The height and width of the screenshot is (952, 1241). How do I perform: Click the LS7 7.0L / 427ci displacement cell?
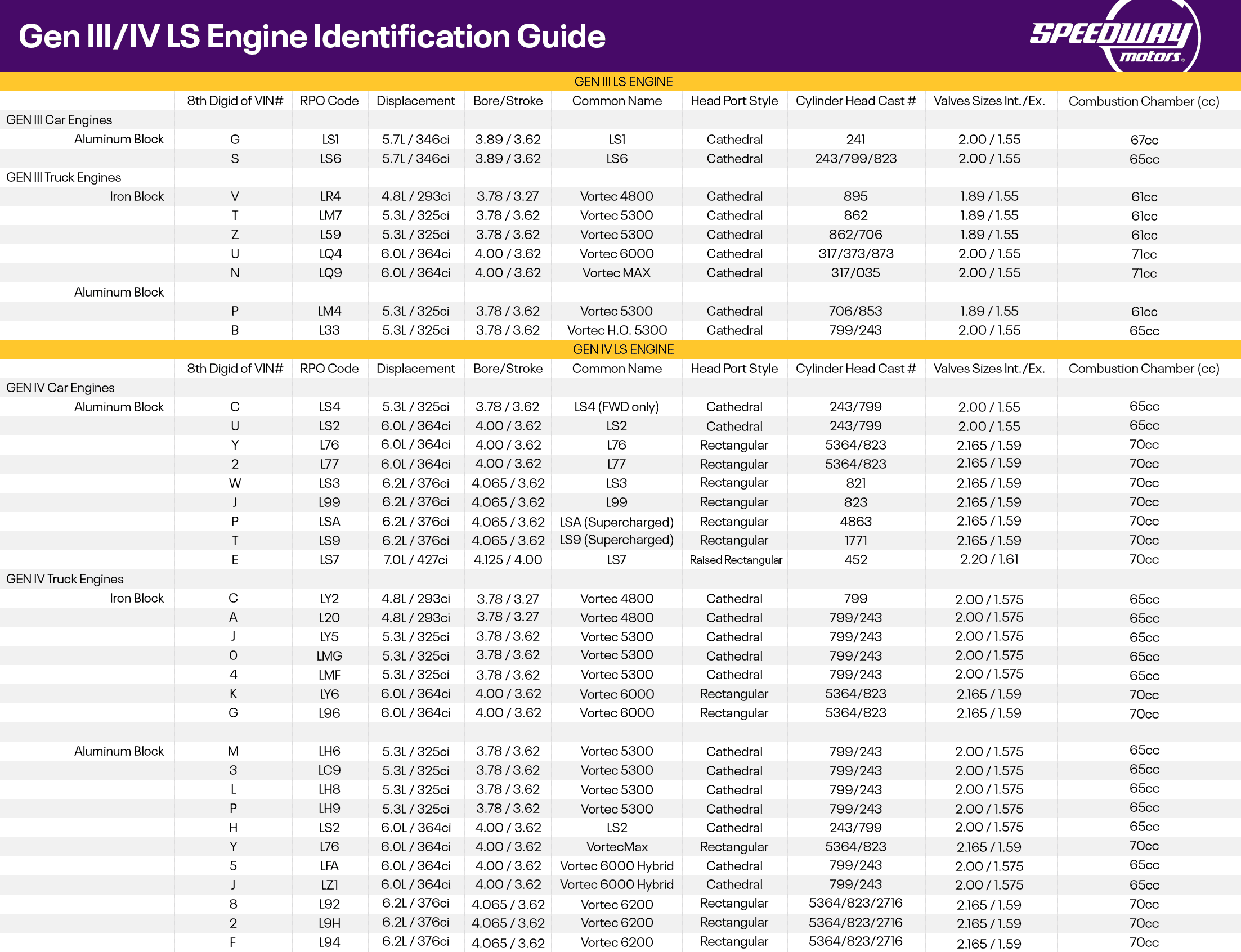point(416,560)
